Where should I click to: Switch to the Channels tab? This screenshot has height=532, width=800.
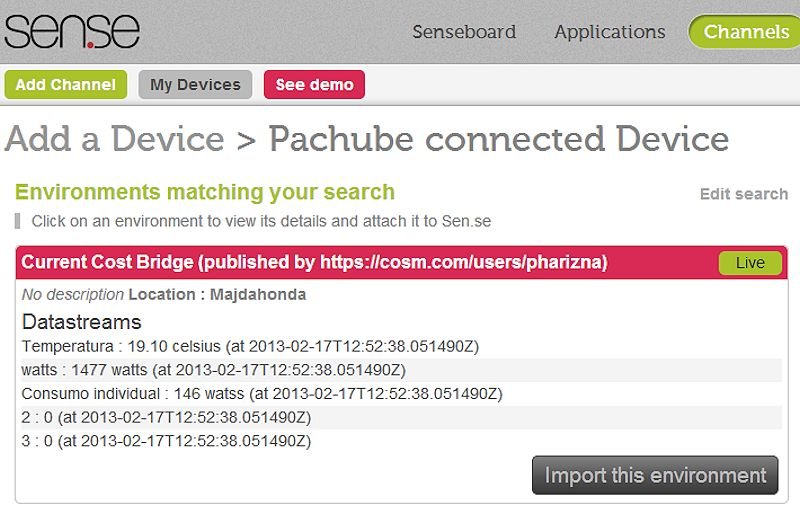pyautogui.click(x=745, y=32)
